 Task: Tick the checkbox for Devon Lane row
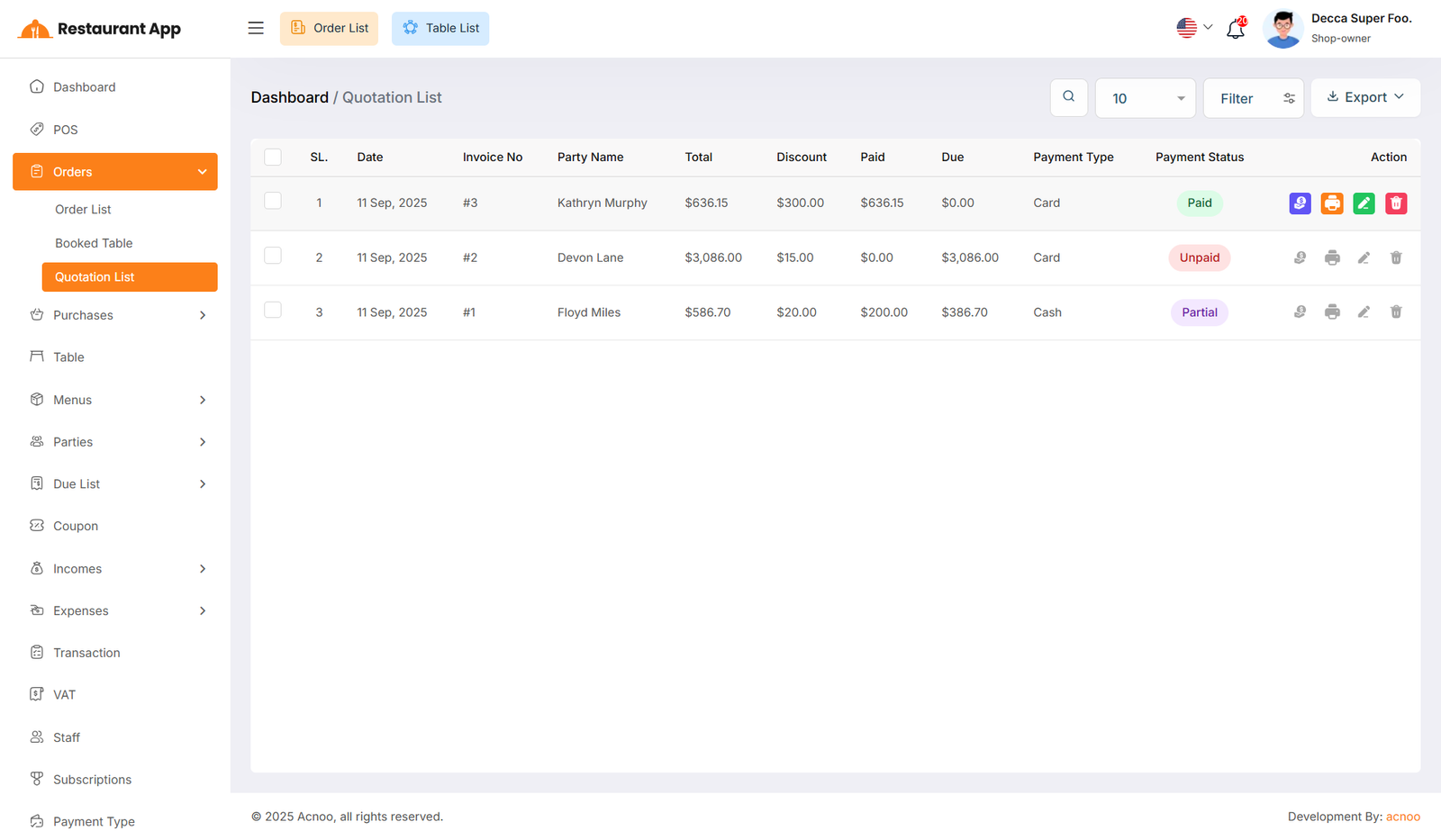click(273, 257)
